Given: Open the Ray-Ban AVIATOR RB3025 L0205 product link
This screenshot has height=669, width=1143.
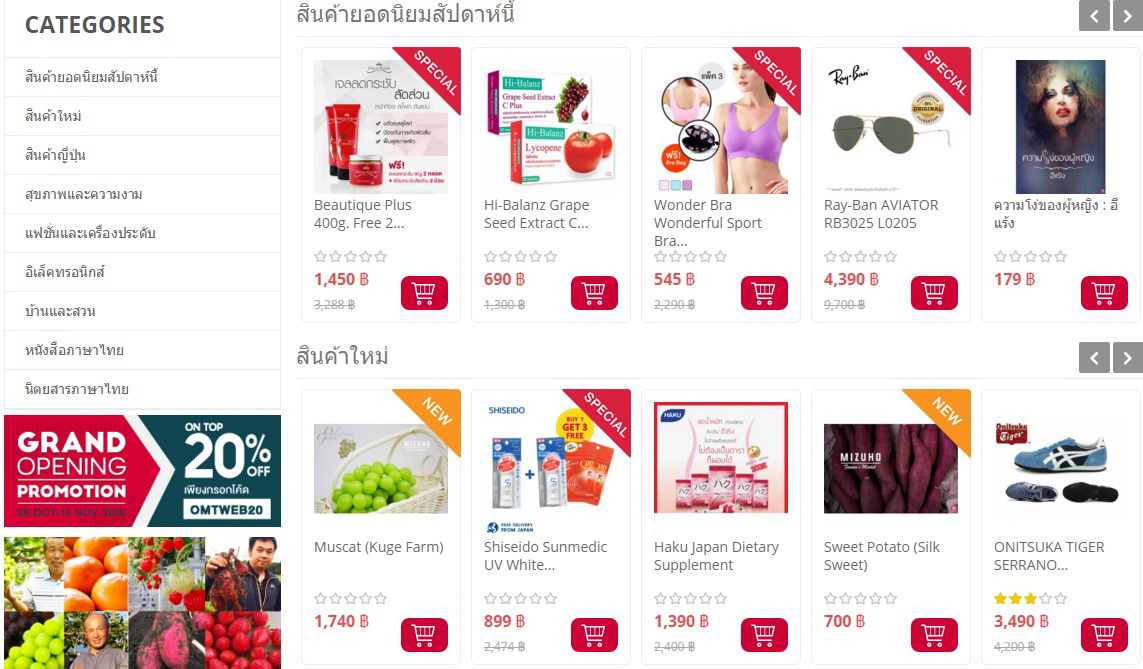Looking at the screenshot, I should point(881,214).
